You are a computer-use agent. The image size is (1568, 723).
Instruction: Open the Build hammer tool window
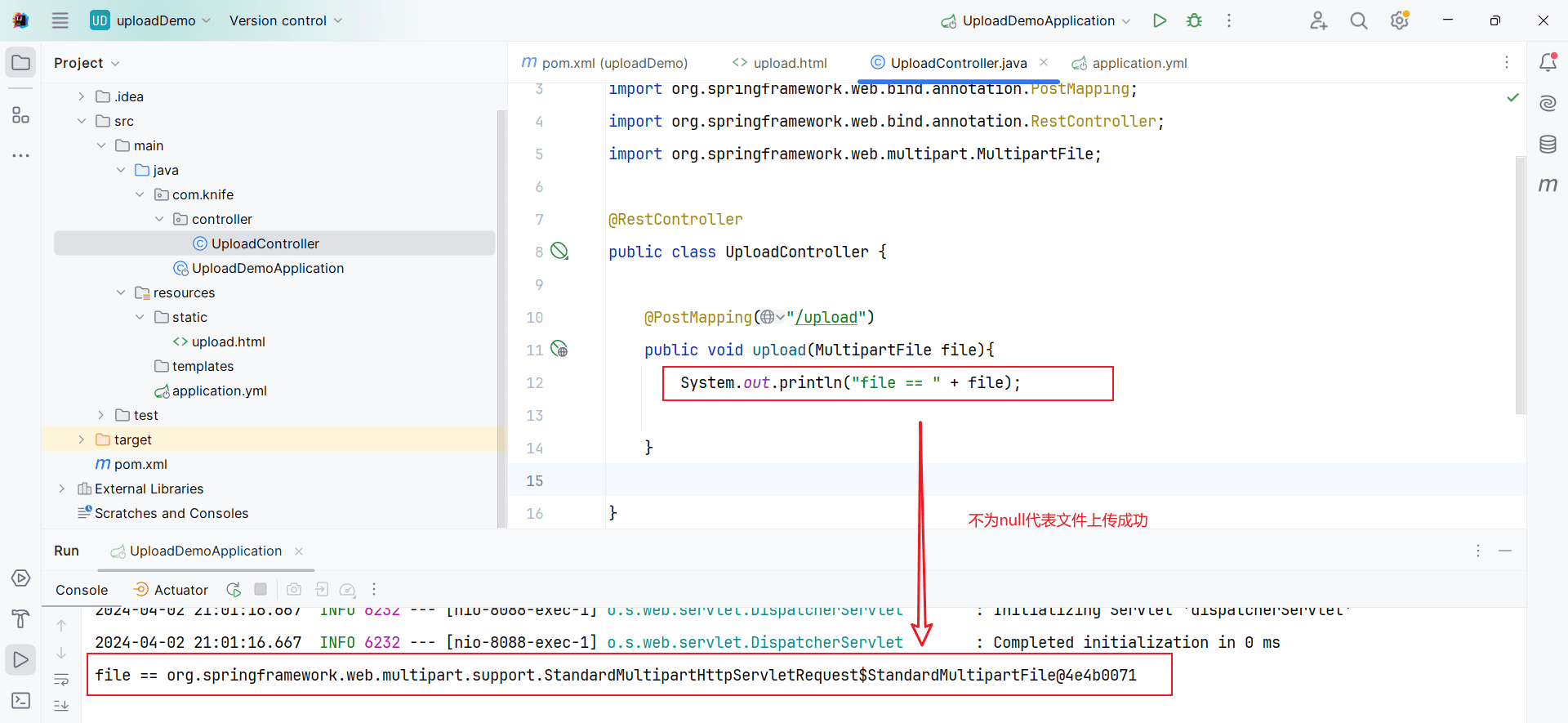(x=20, y=619)
